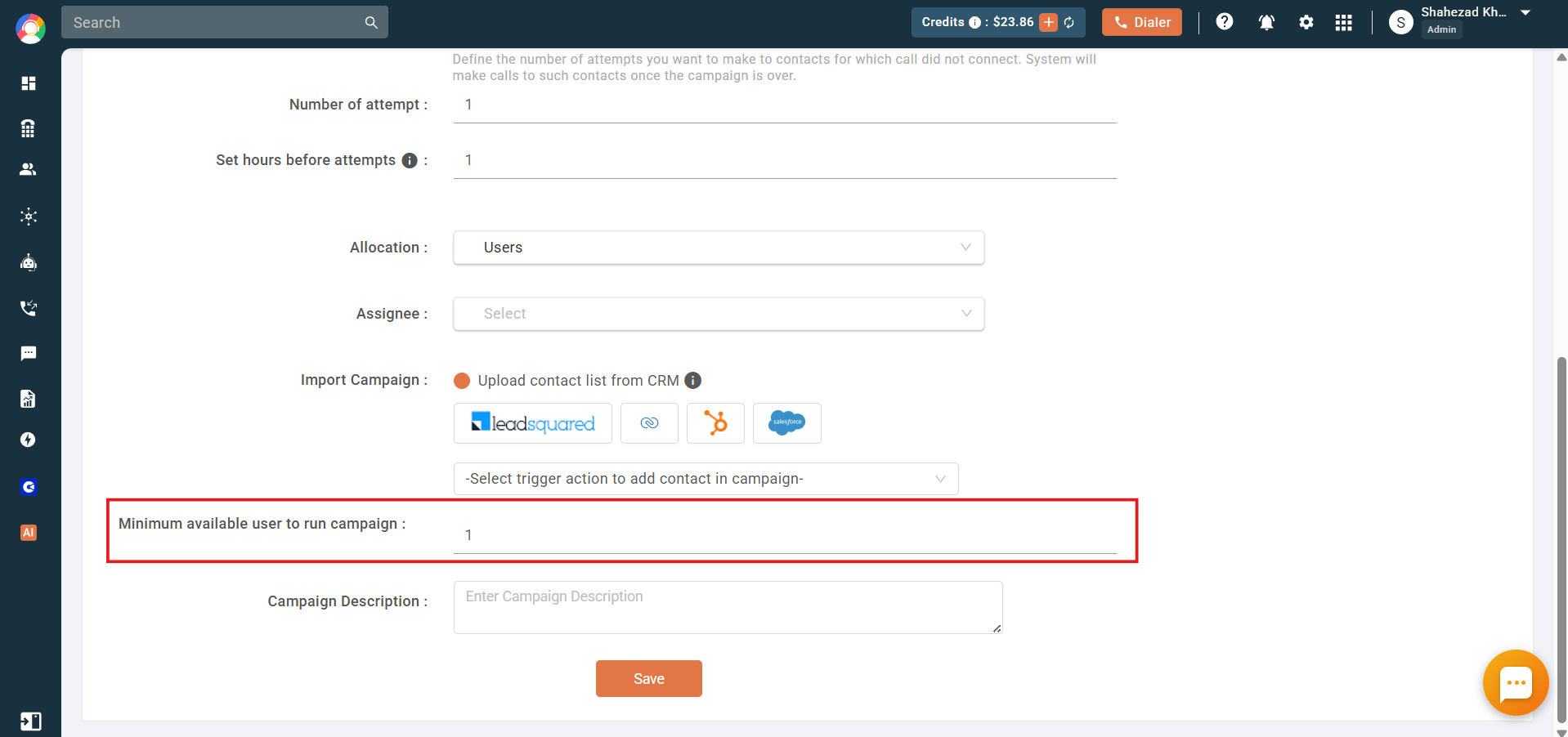Select the HubSpot CRM option
Screen dimensions: 1568x737
click(715, 423)
